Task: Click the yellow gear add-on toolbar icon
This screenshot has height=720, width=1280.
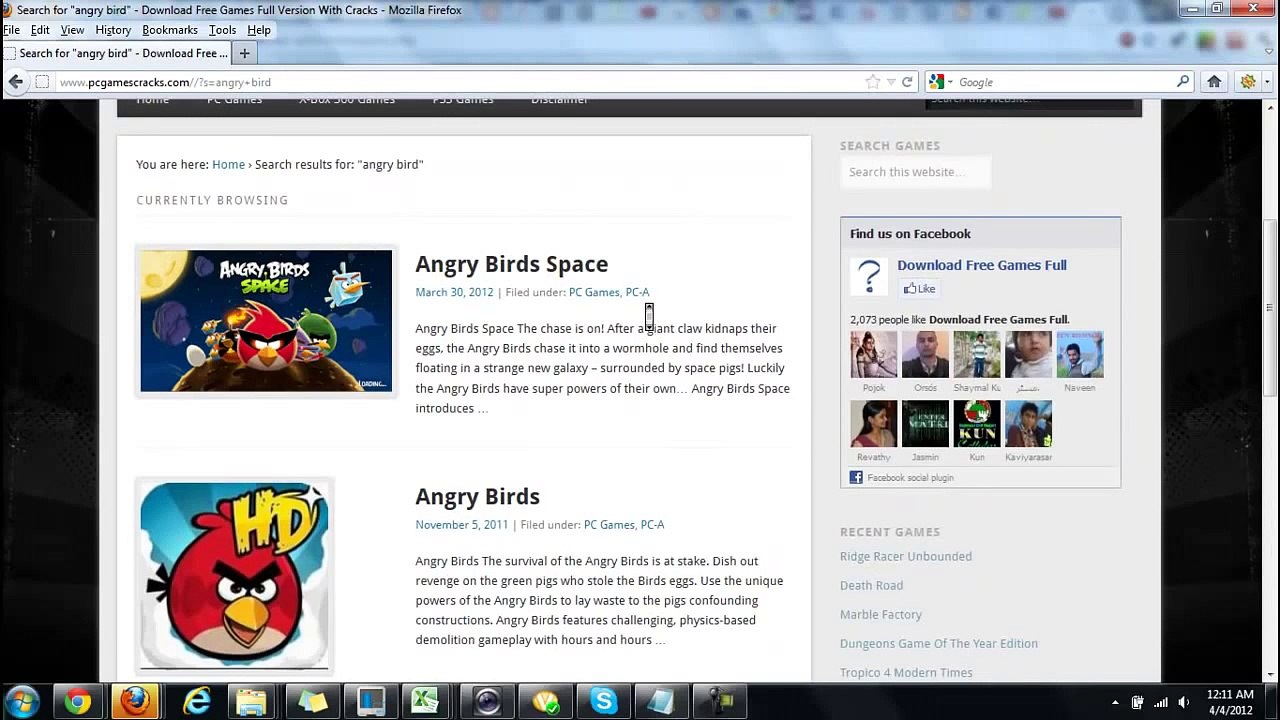Action: tap(1248, 82)
